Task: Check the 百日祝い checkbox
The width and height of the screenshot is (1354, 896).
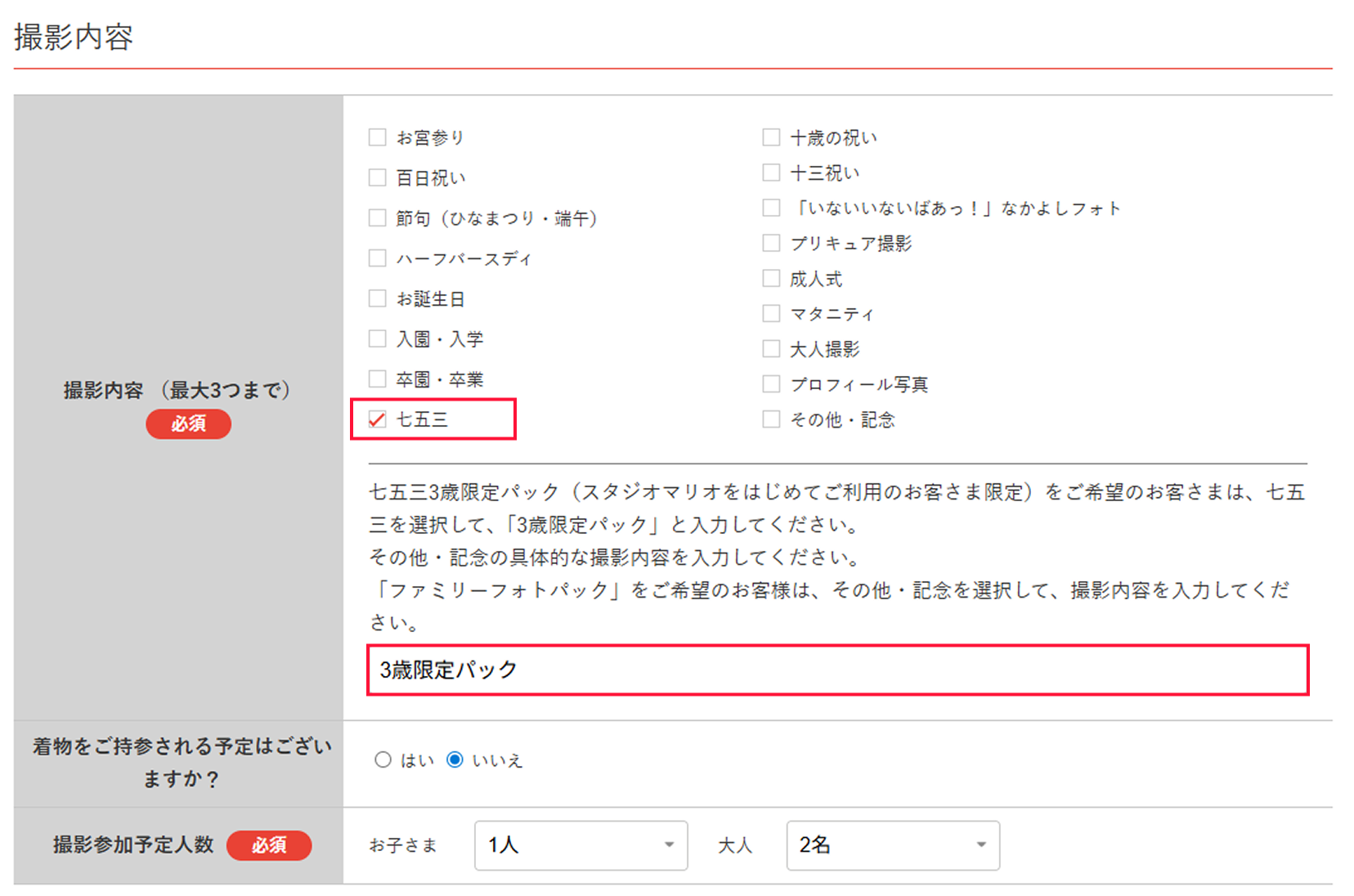Action: [377, 177]
